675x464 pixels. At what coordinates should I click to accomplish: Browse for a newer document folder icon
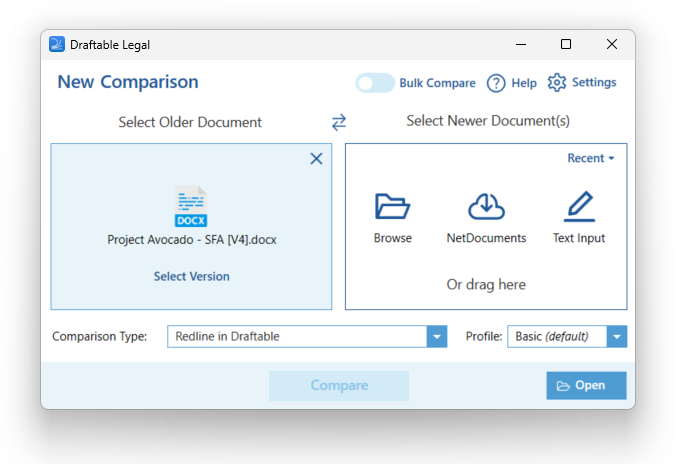coord(392,206)
